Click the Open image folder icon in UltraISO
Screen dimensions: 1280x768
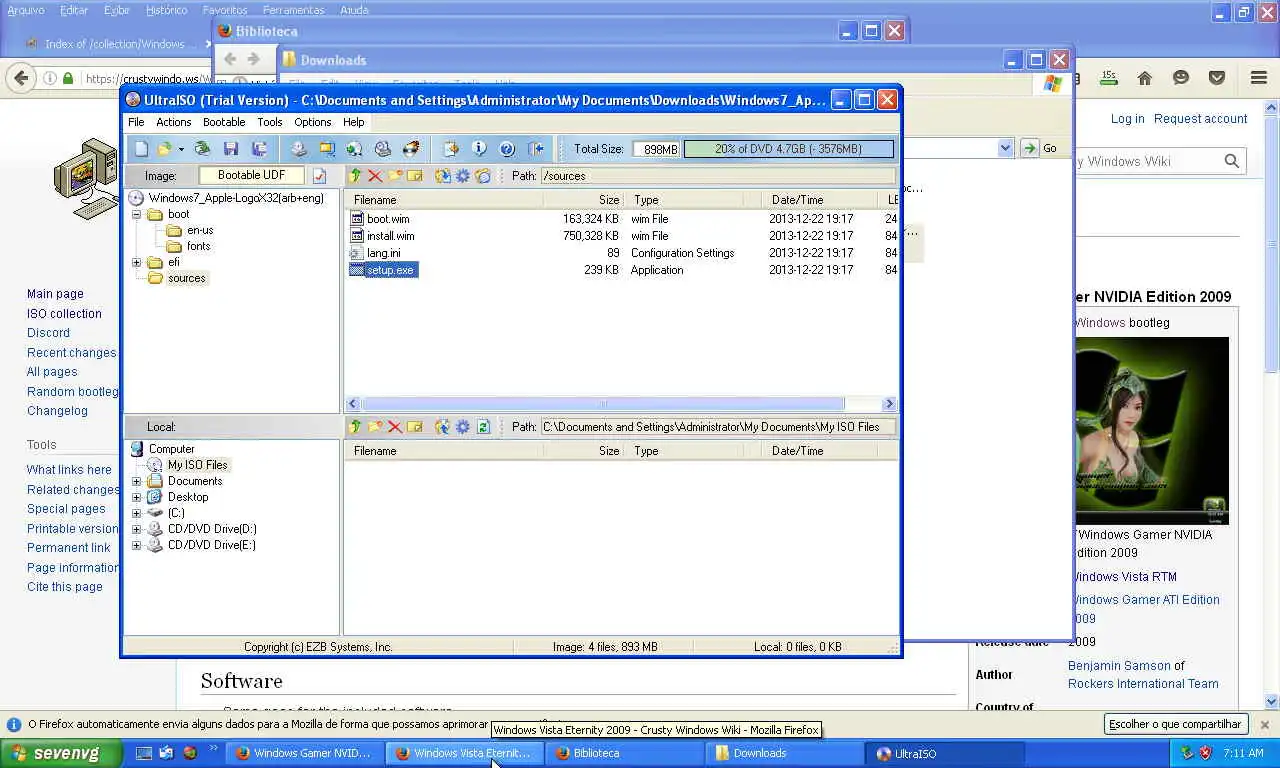(x=164, y=149)
